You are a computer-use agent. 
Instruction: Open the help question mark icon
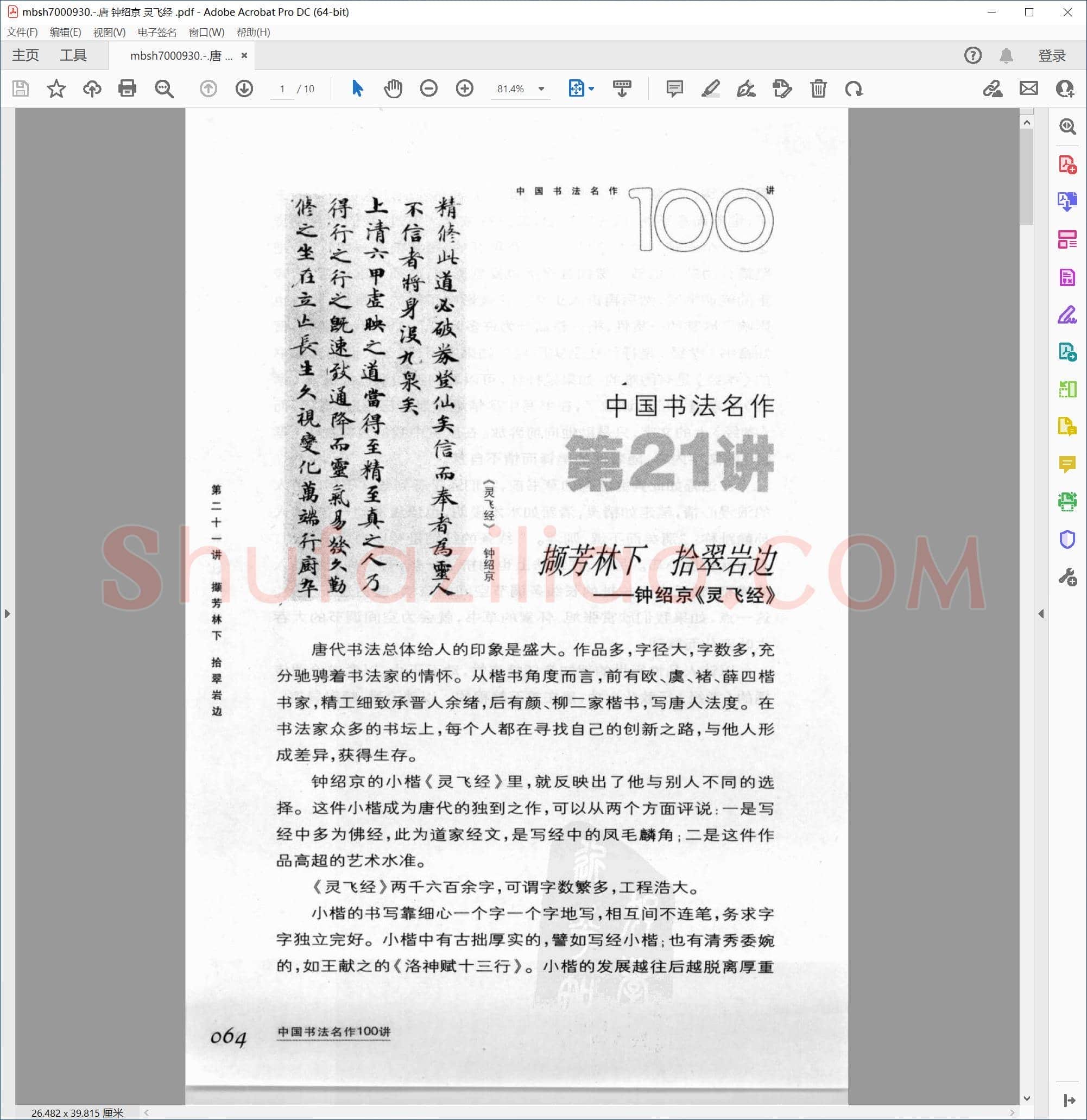[972, 55]
